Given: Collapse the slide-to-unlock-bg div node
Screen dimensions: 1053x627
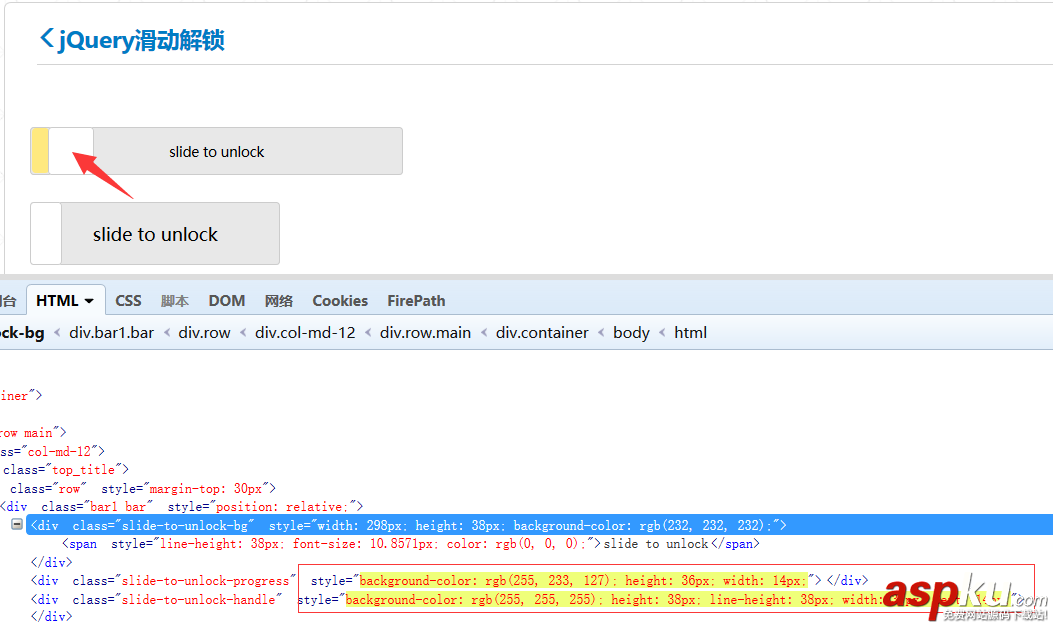Looking at the screenshot, I should pos(17,524).
